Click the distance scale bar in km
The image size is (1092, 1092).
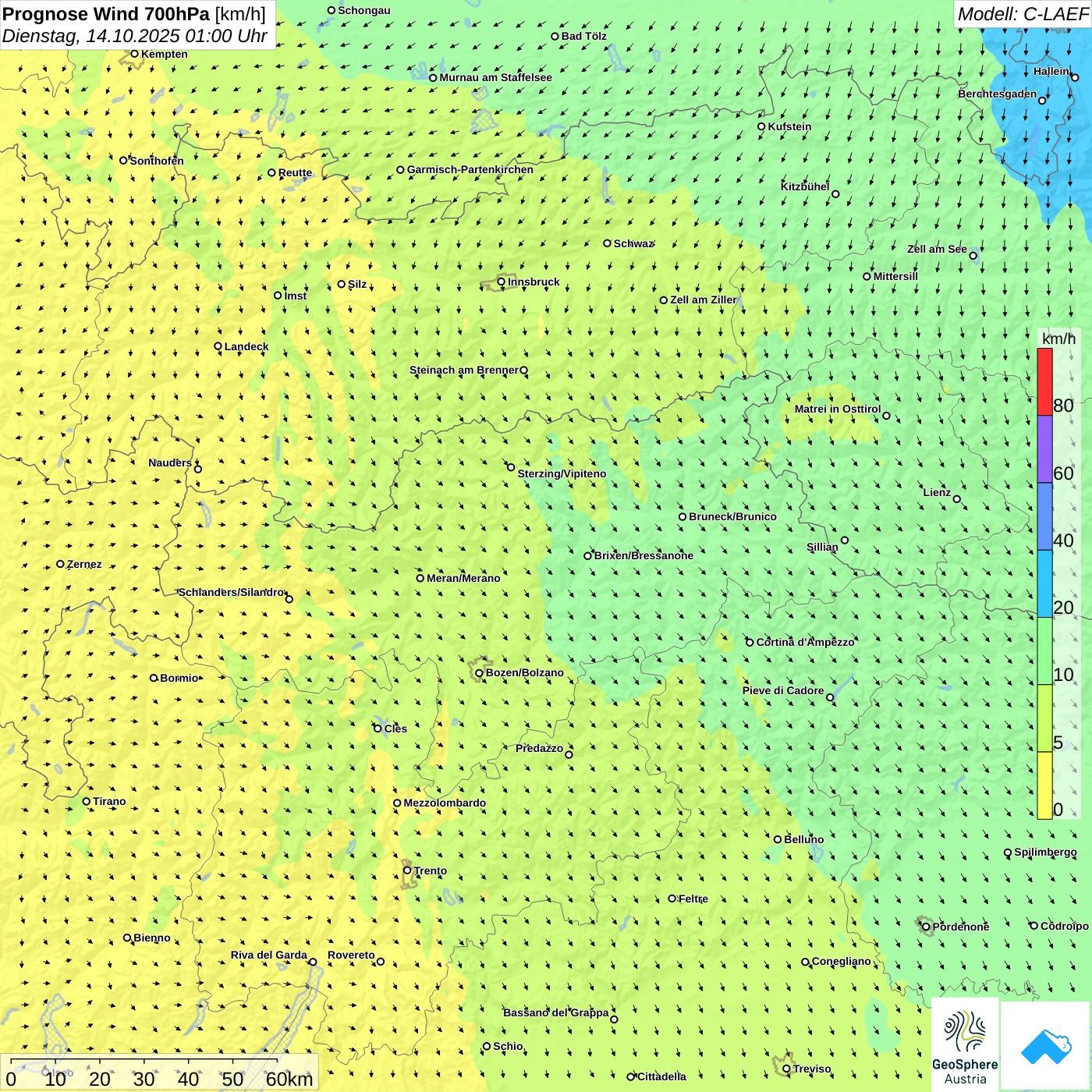pos(159,1072)
